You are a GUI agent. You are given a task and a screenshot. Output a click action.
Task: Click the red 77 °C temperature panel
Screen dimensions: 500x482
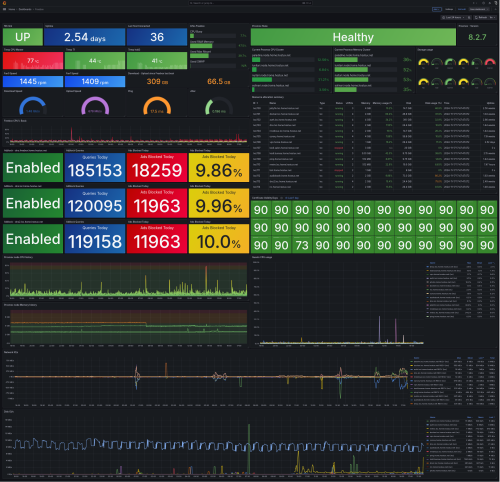point(33,61)
